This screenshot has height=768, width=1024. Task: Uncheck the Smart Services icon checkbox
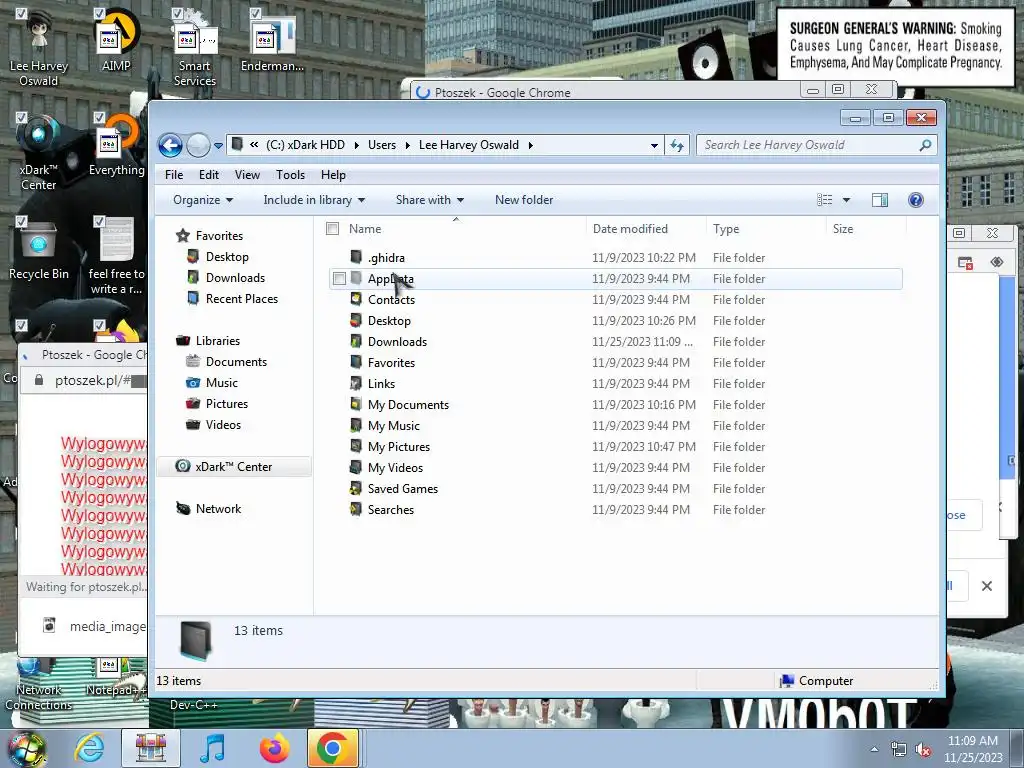[x=177, y=13]
